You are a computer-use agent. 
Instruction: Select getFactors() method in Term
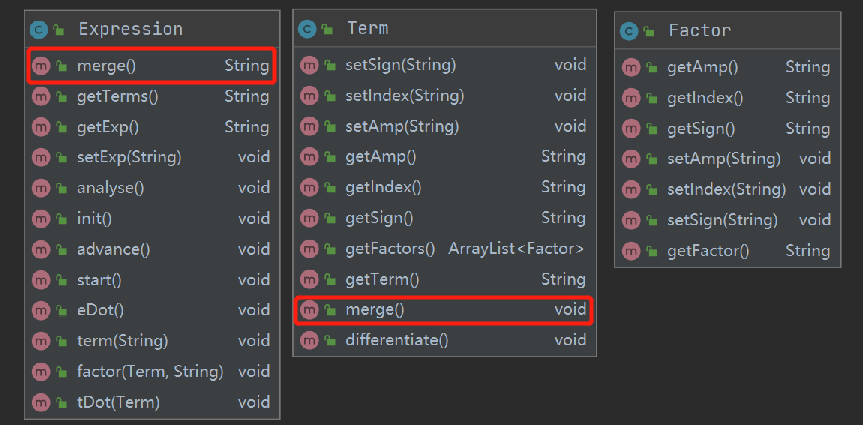coord(390,248)
